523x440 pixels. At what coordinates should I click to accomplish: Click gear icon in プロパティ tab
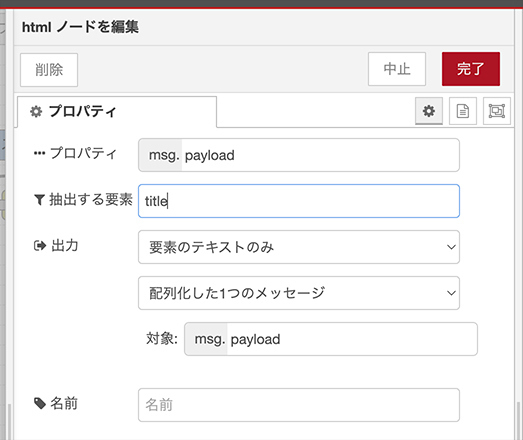click(36, 111)
